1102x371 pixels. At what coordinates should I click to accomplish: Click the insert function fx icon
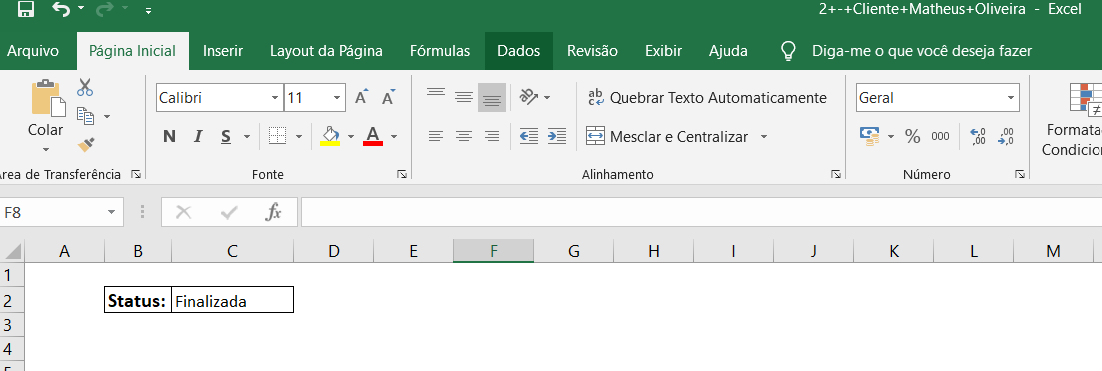(273, 212)
